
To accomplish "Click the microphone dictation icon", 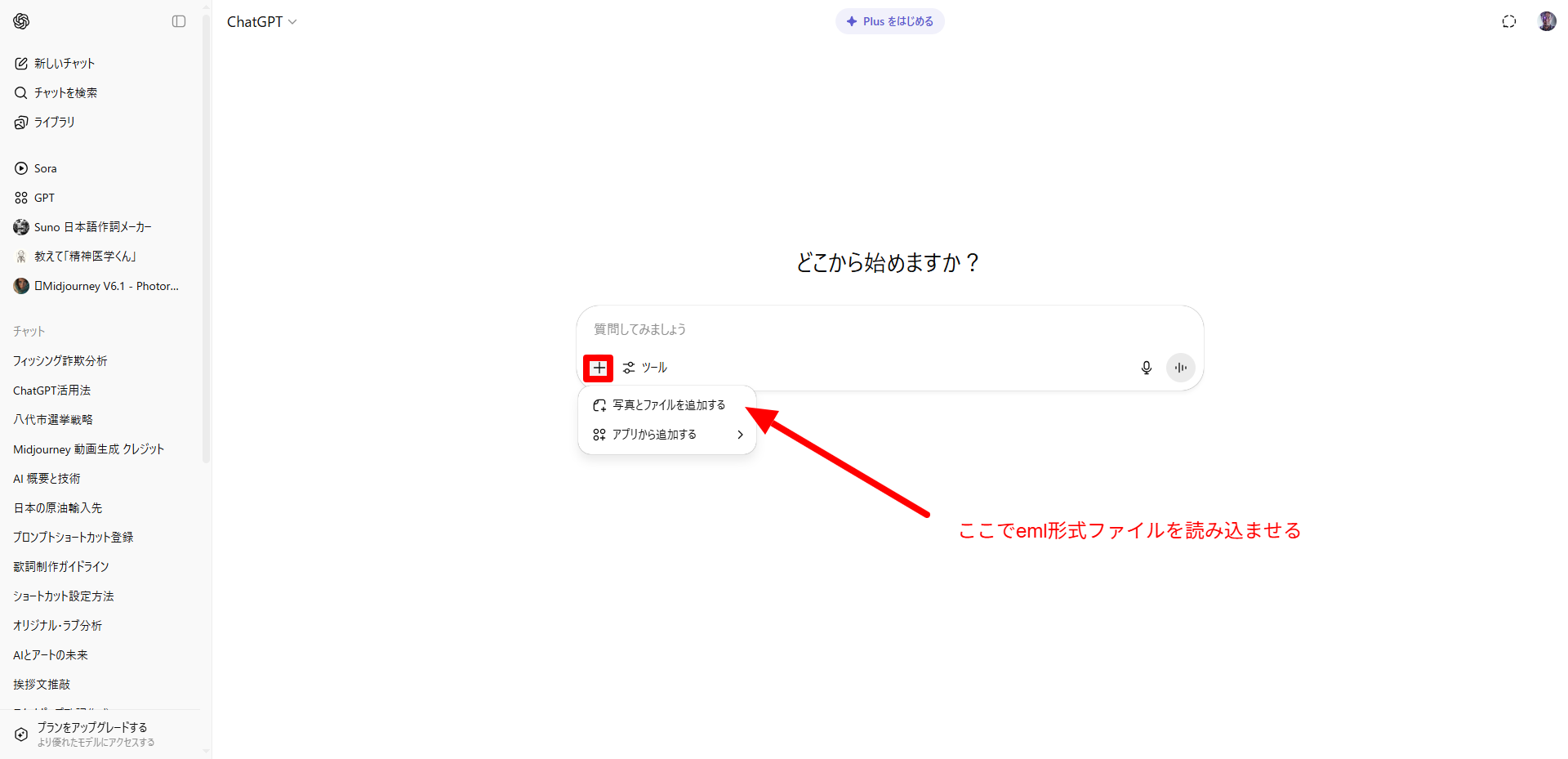I will [1146, 368].
